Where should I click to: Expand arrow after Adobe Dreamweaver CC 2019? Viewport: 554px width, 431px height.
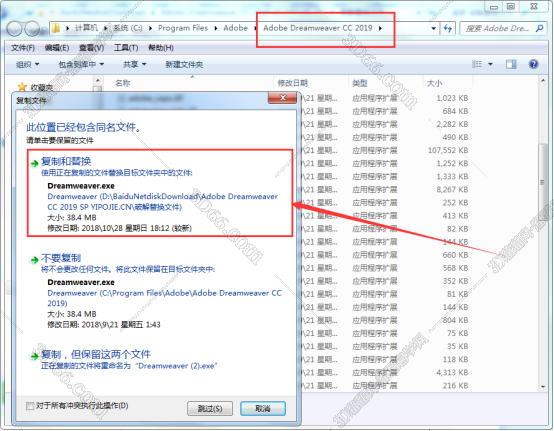[380, 28]
